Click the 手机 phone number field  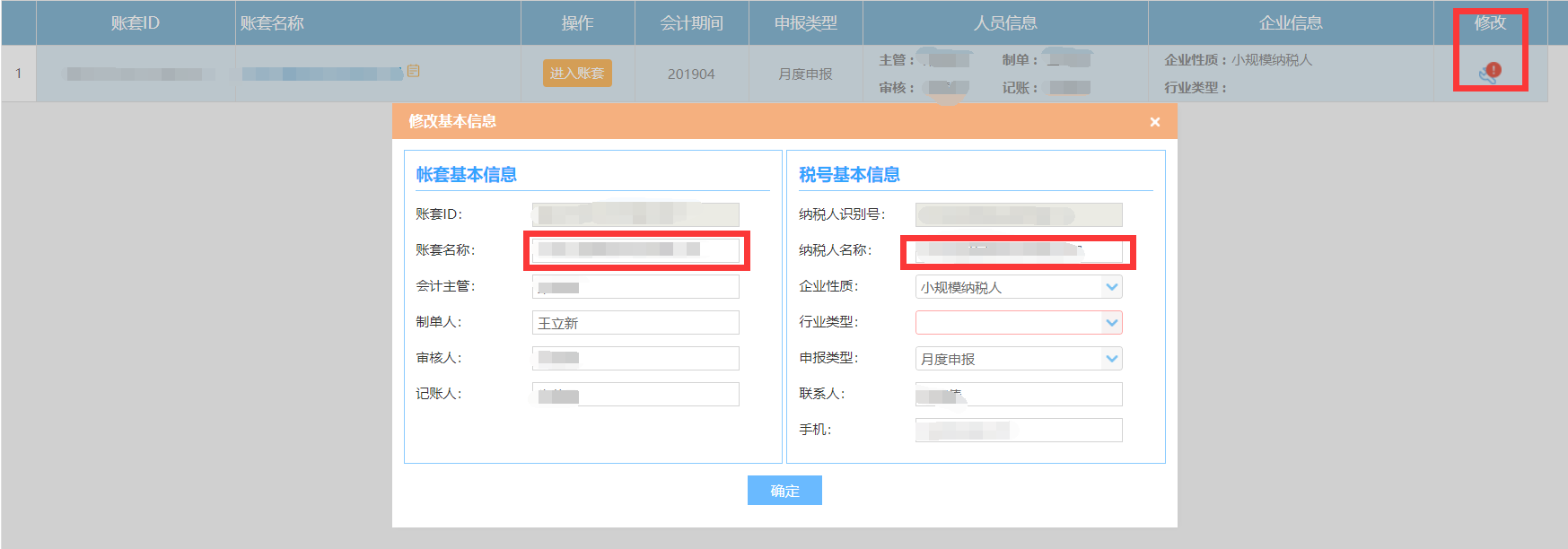[x=1018, y=431]
